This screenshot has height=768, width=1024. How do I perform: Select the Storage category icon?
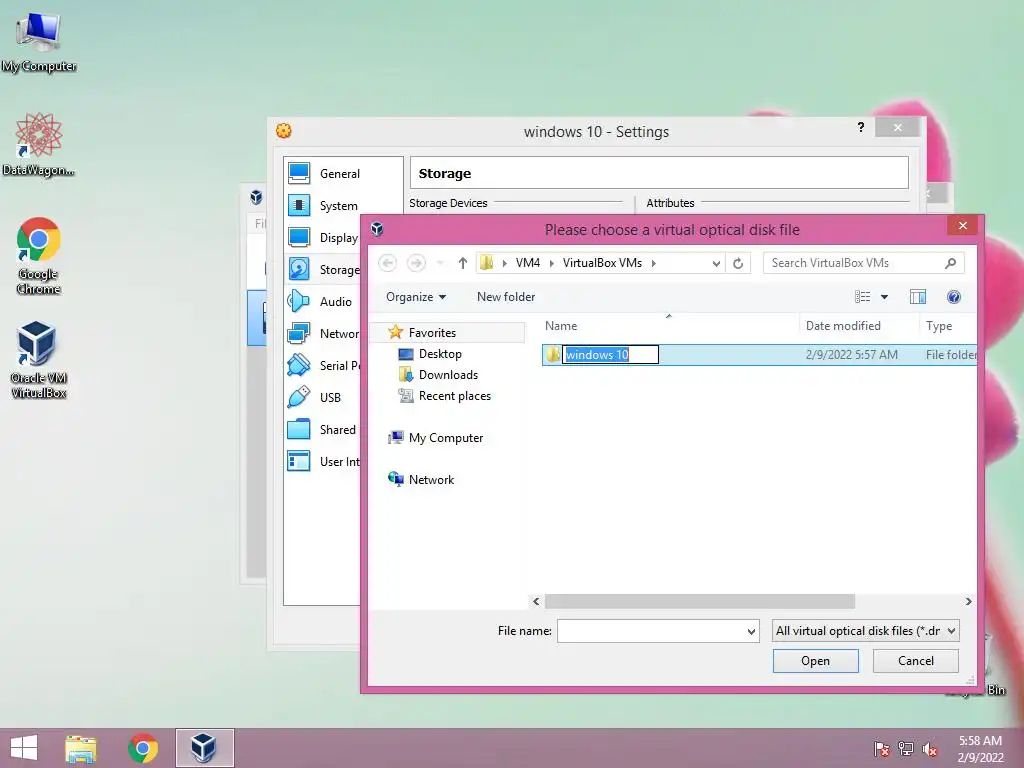(x=299, y=269)
